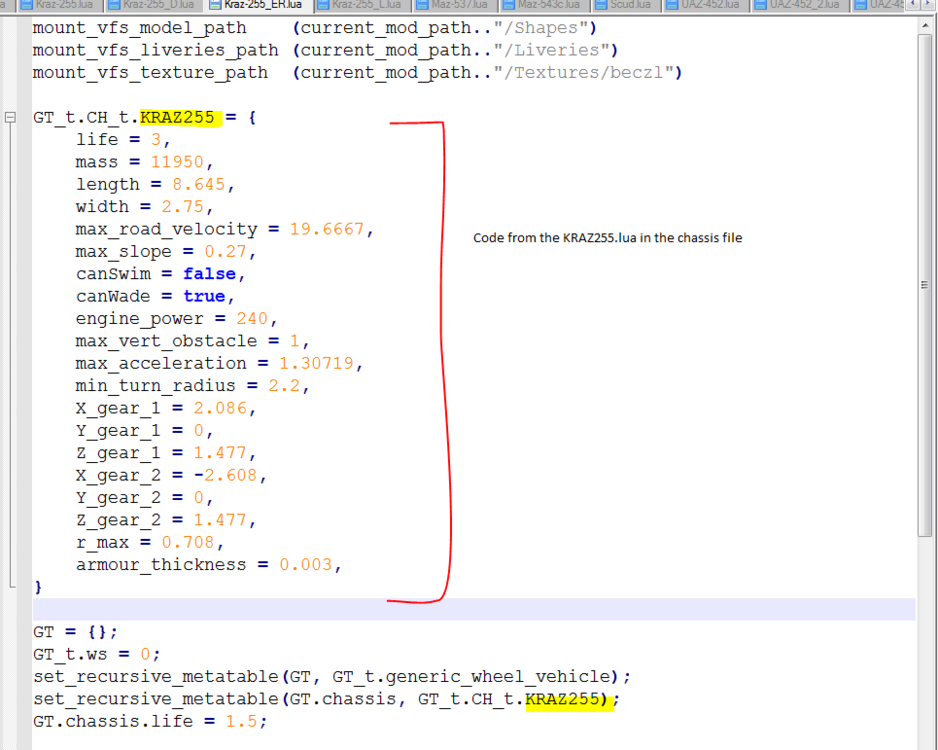Click the mount_vfs_model_path line
Image resolution: width=938 pixels, height=750 pixels.
pyautogui.click(x=315, y=28)
